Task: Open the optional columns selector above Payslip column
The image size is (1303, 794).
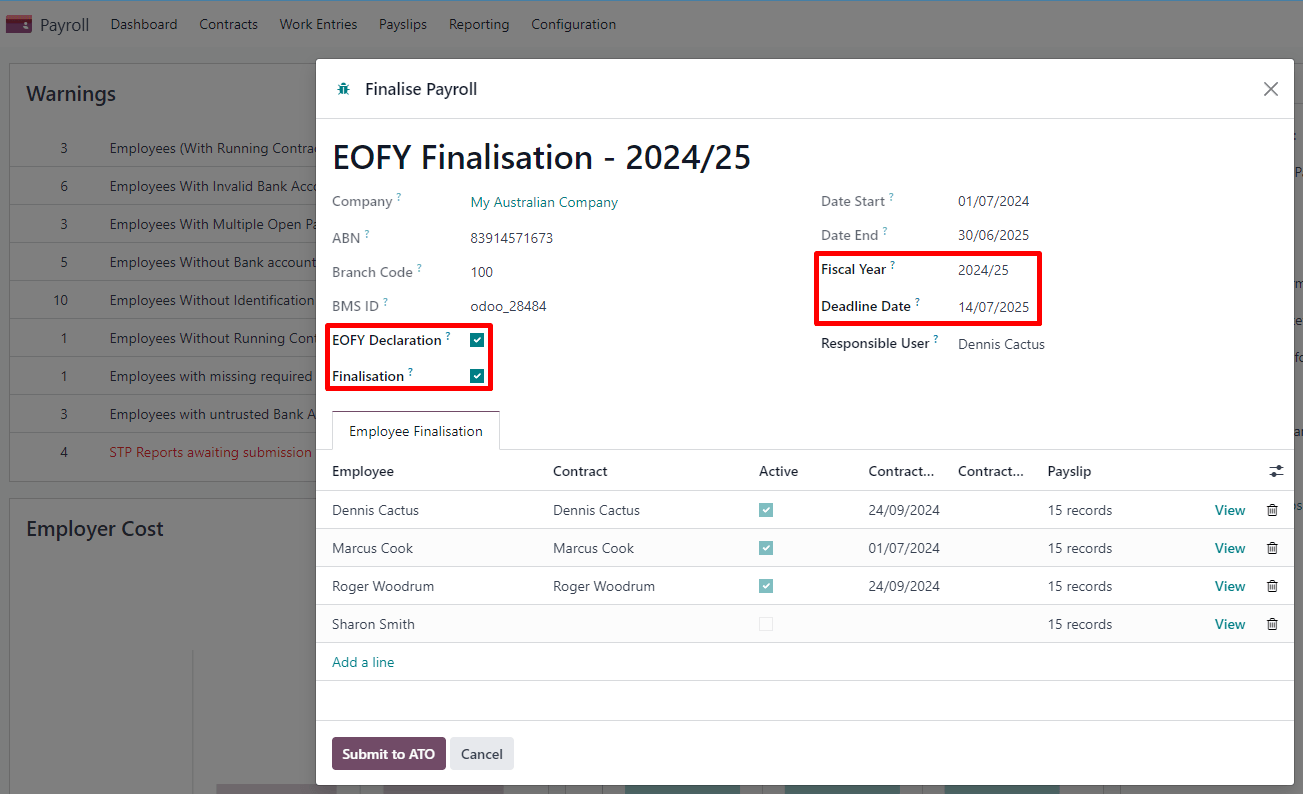Action: click(1276, 471)
